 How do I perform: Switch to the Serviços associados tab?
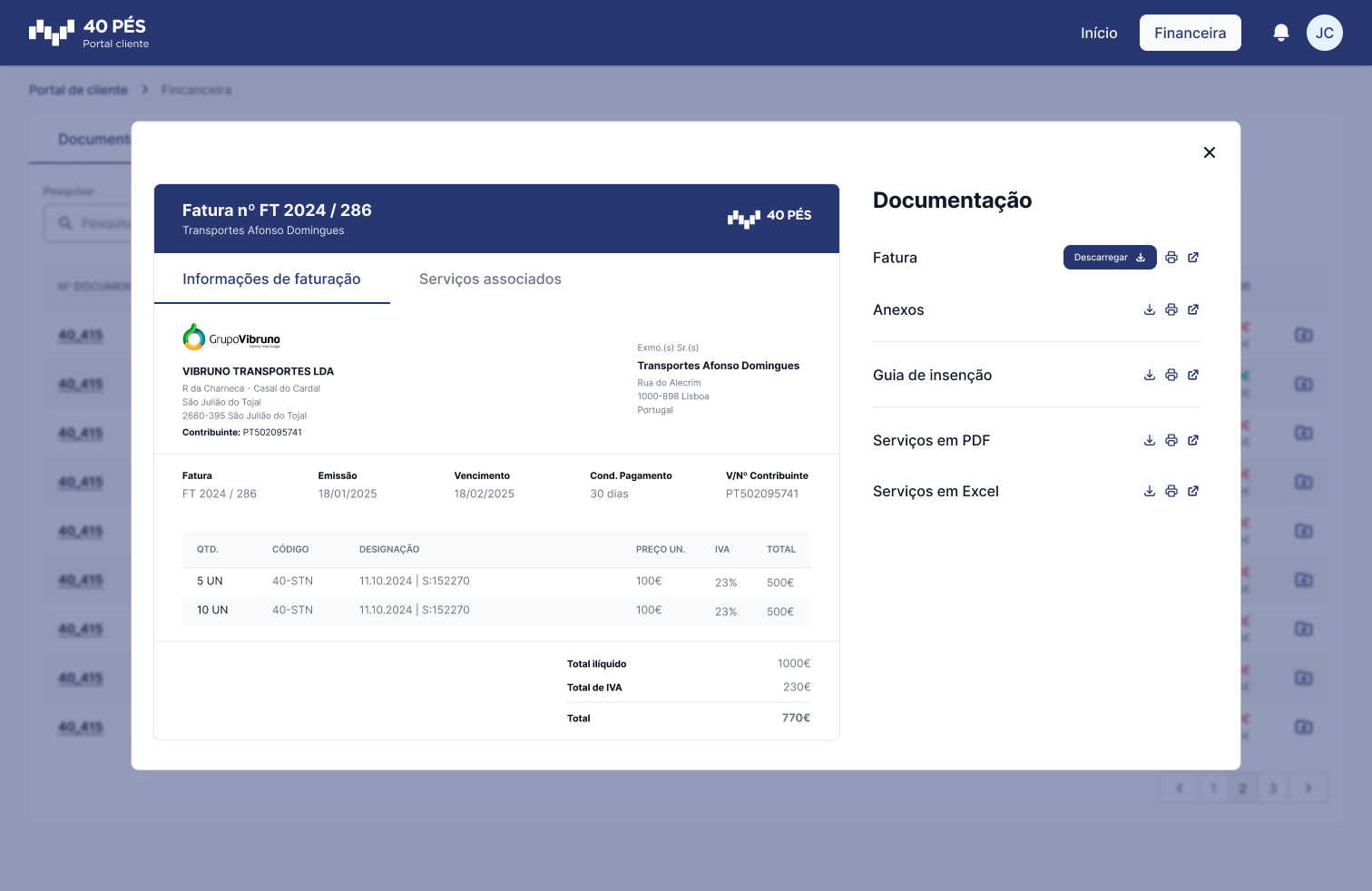pos(490,279)
